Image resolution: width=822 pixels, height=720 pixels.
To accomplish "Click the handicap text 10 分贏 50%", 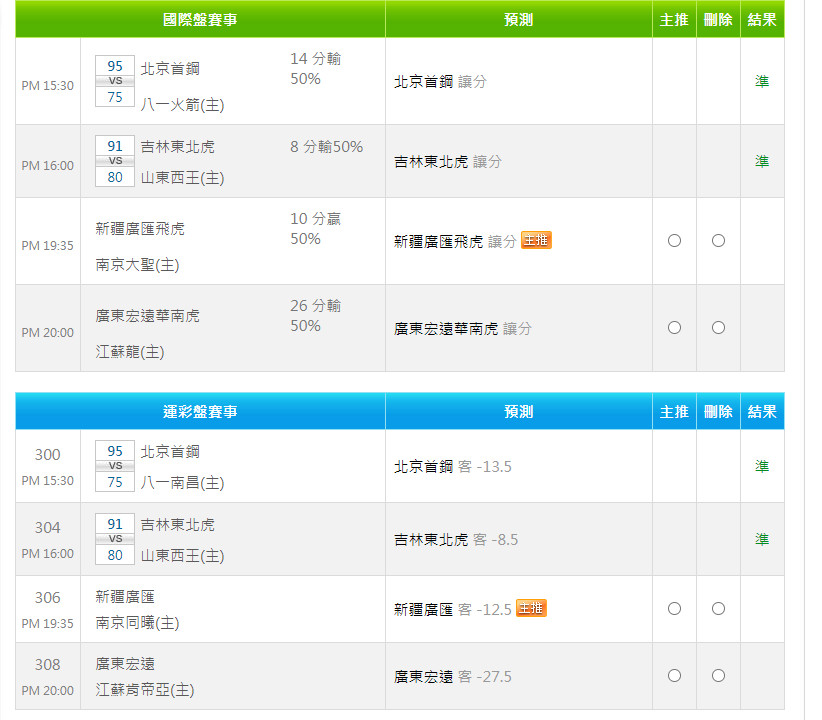I will coord(316,229).
